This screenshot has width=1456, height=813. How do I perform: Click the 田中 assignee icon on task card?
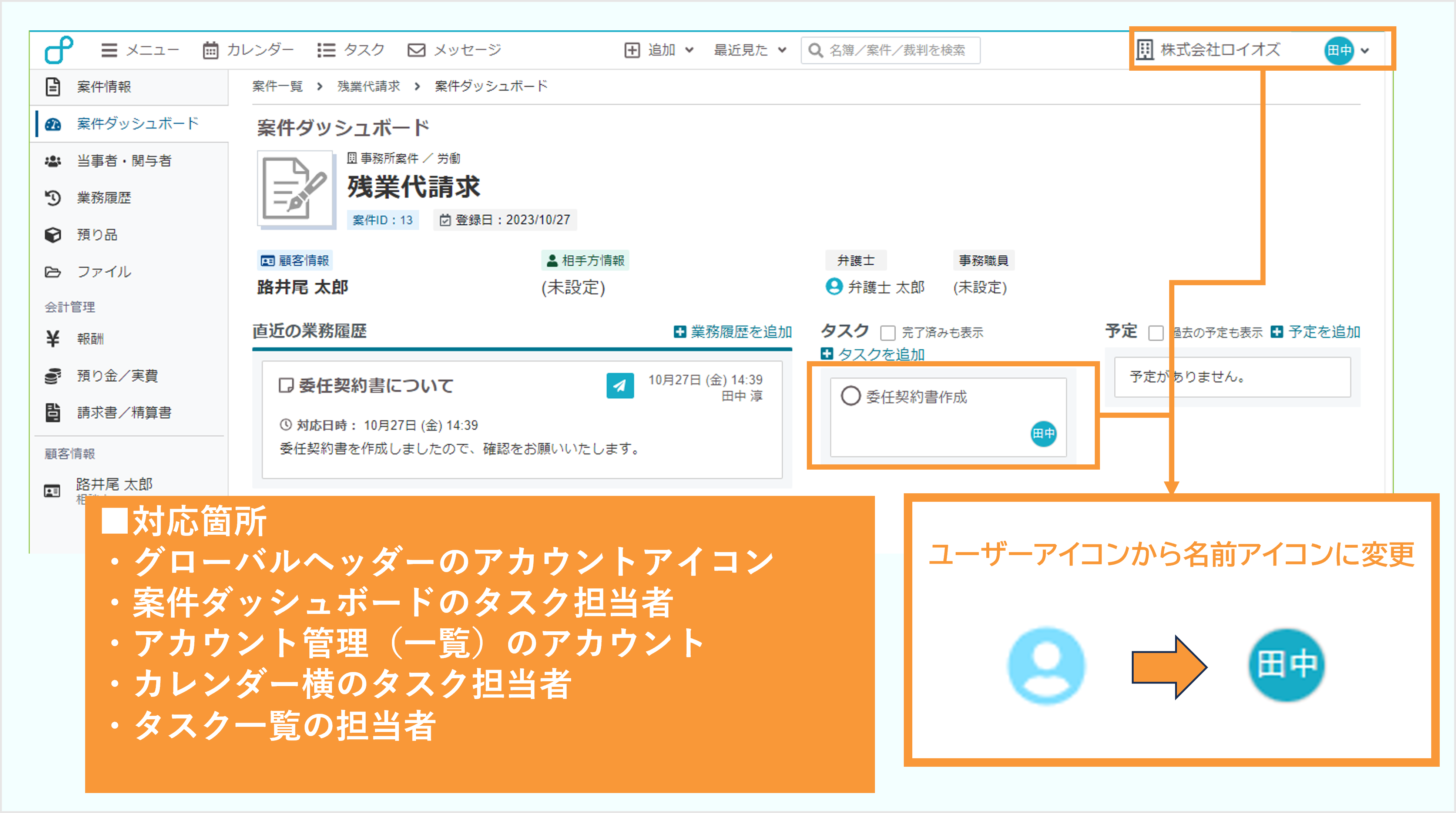(1043, 434)
